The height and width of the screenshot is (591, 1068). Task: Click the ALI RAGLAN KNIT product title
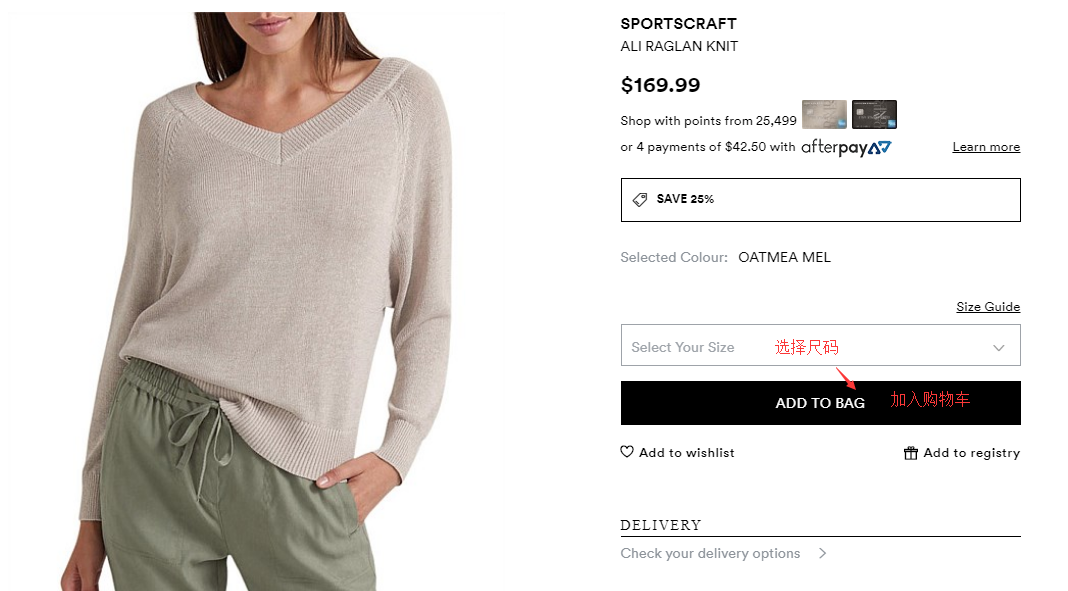click(679, 46)
